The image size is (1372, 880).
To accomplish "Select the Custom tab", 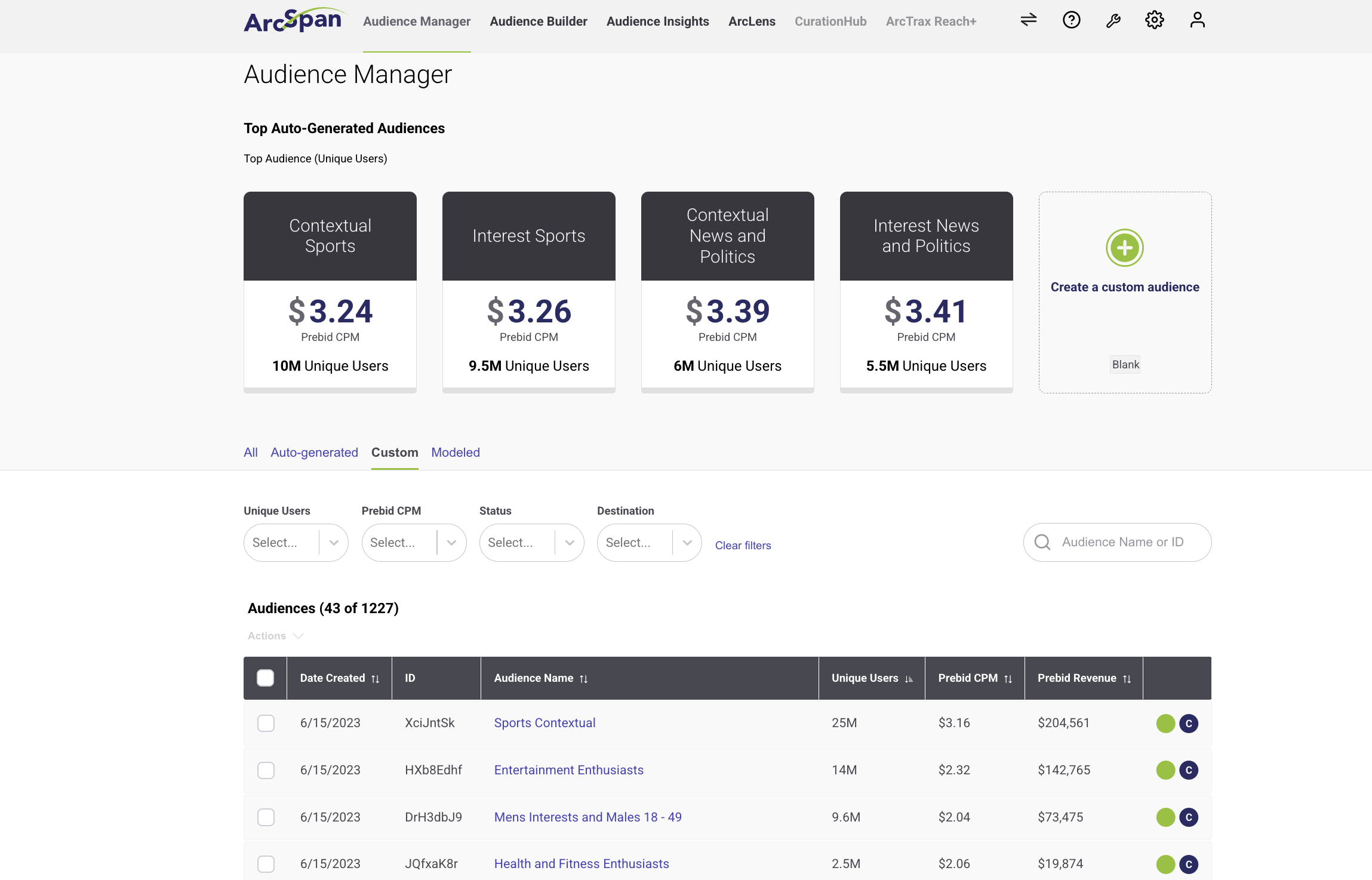I will click(x=395, y=453).
